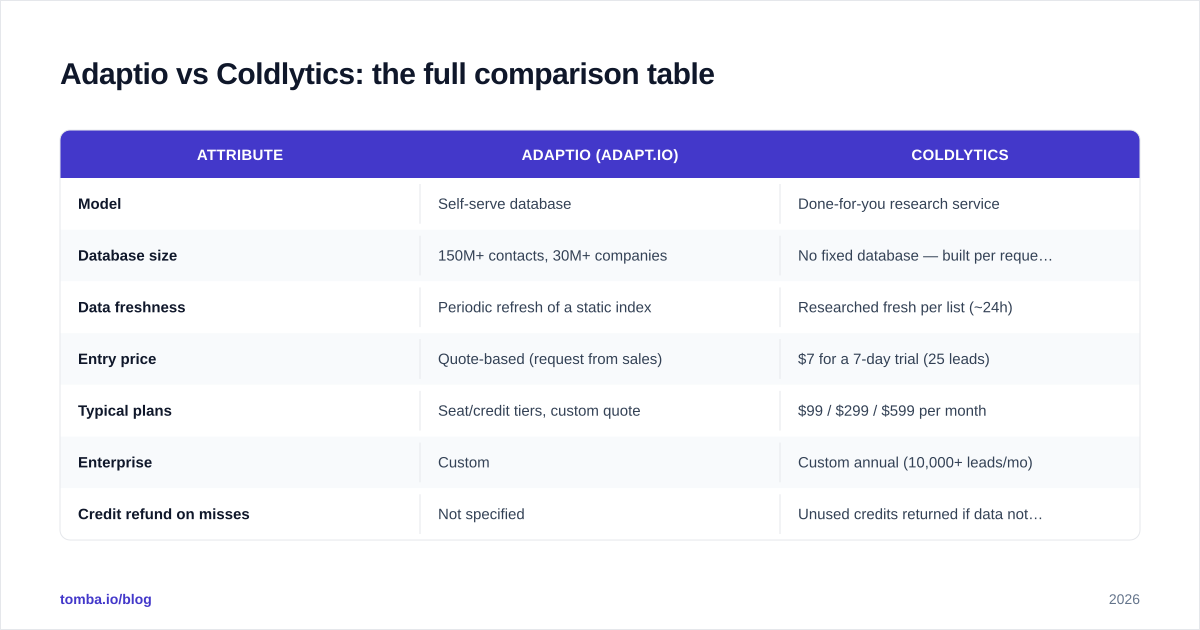Click the 'Not specified' cell
The height and width of the screenshot is (630, 1200).
coord(600,514)
